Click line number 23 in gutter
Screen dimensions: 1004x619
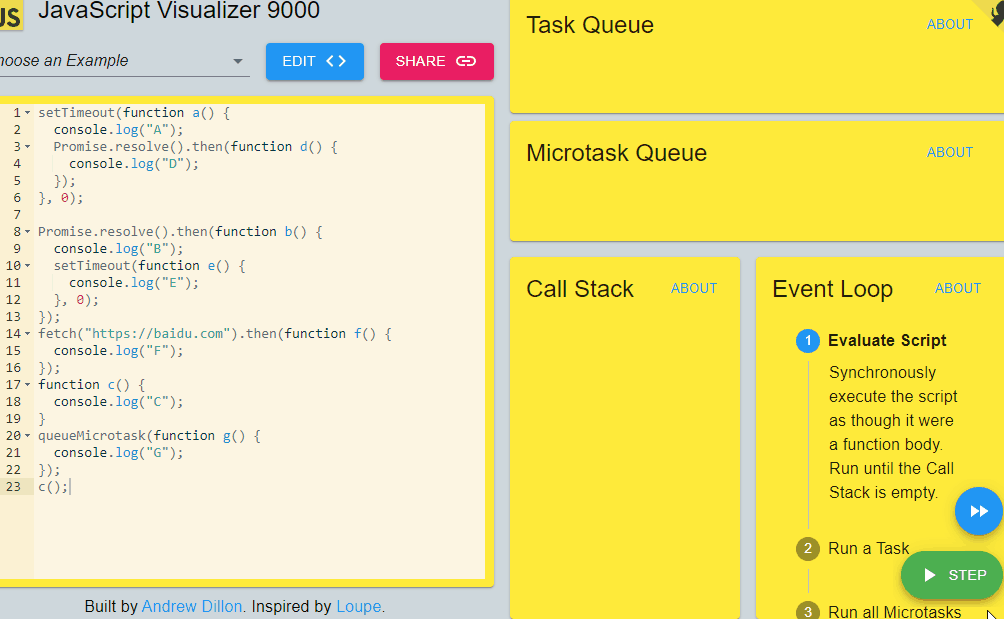[x=13, y=487]
